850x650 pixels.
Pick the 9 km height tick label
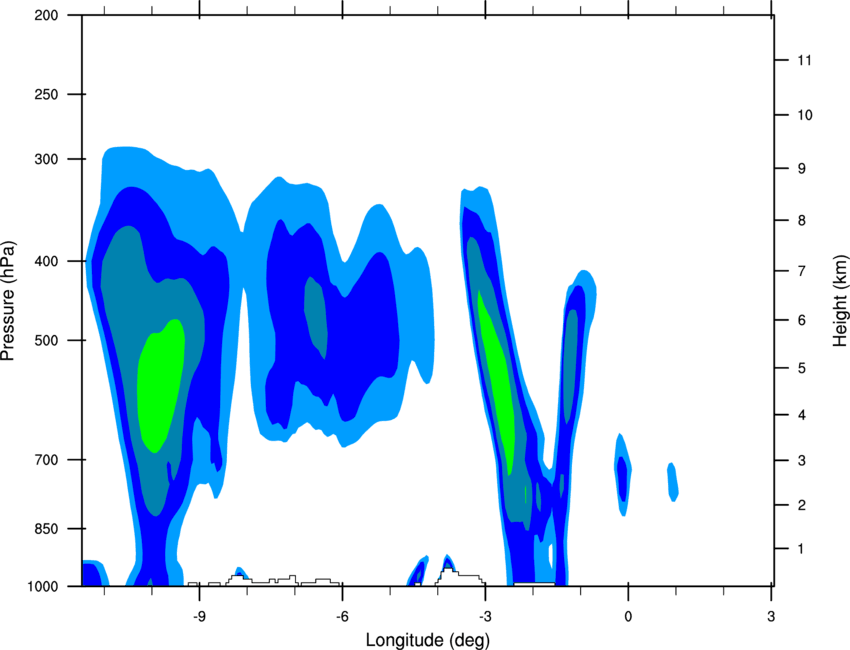click(802, 169)
